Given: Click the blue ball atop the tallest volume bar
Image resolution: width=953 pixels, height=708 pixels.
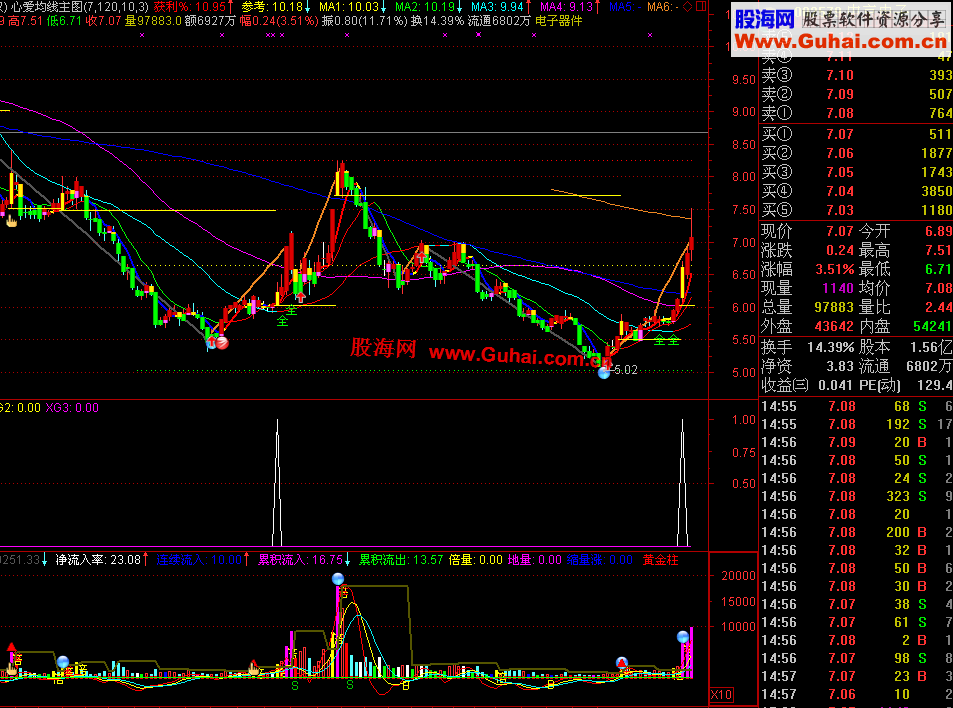Looking at the screenshot, I should pos(338,579).
